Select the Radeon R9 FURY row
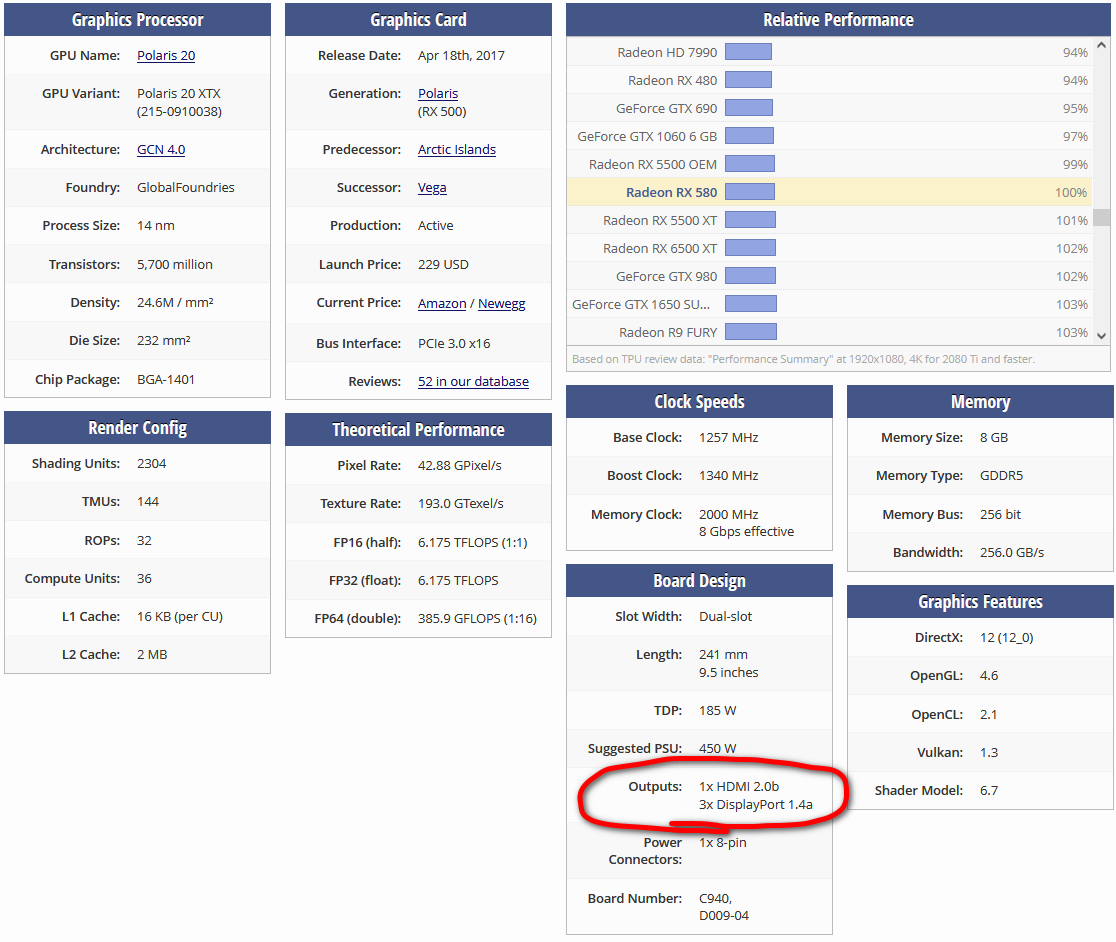Viewport: 1116px width, 942px height. [x=829, y=332]
